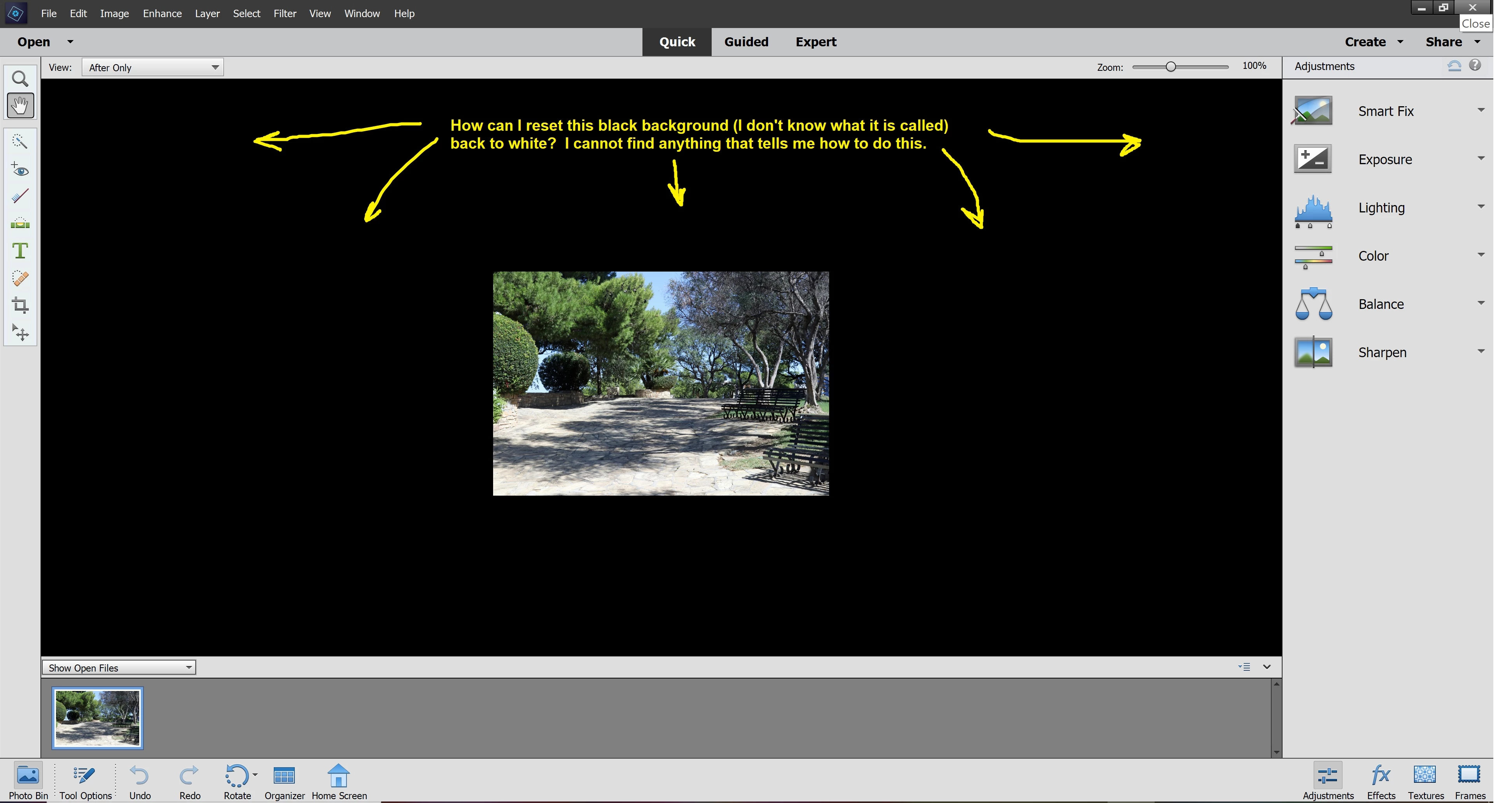Screen dimensions: 1512x803
Task: Expand the Smart Fix adjustment
Action: 1480,110
